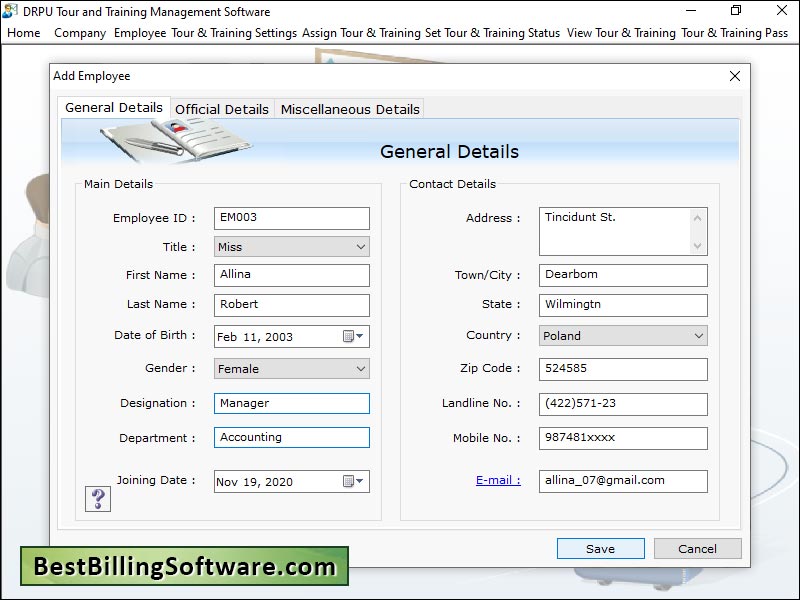Open the Tour & Training Settings menu
800x600 pixels.
(234, 33)
